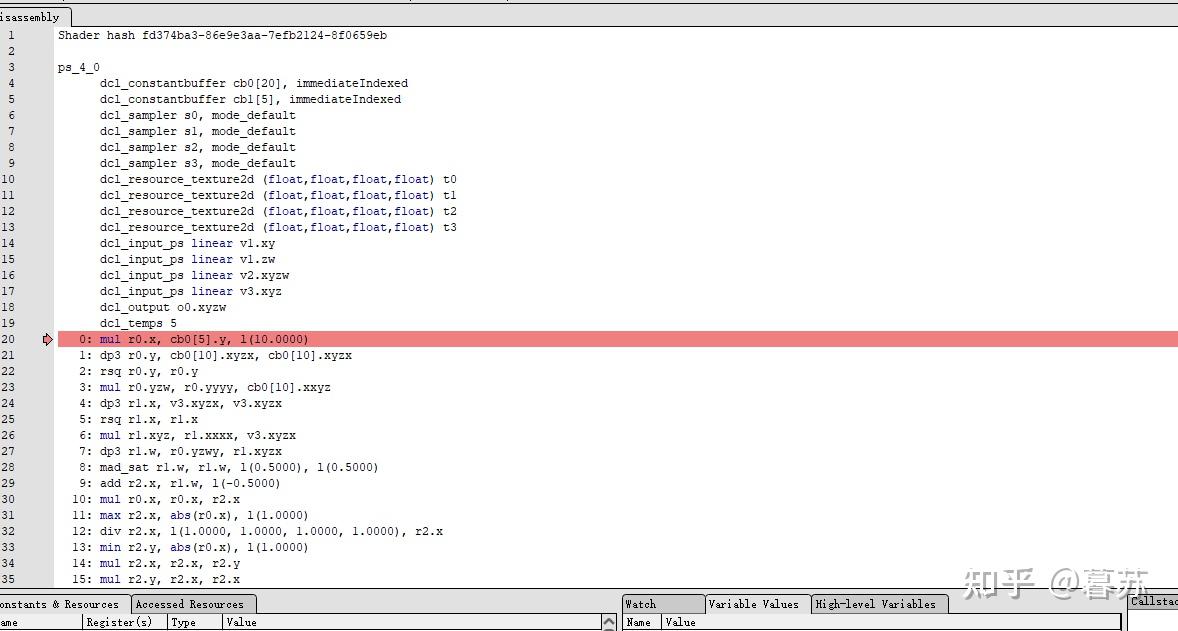Click the scroll-up arrow on the resources panel
The height and width of the screenshot is (631, 1178).
point(610,621)
